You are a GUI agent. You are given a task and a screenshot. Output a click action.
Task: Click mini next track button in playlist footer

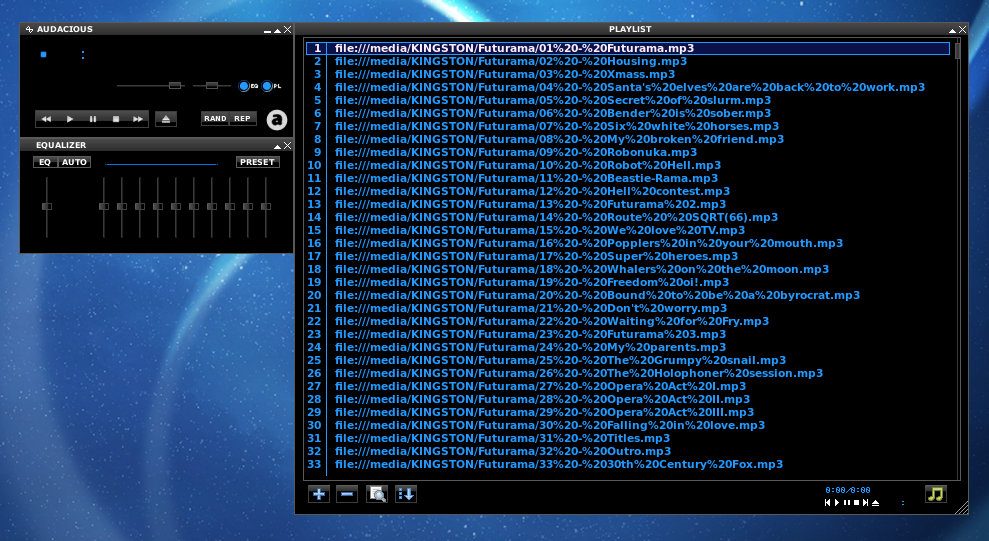click(x=865, y=503)
